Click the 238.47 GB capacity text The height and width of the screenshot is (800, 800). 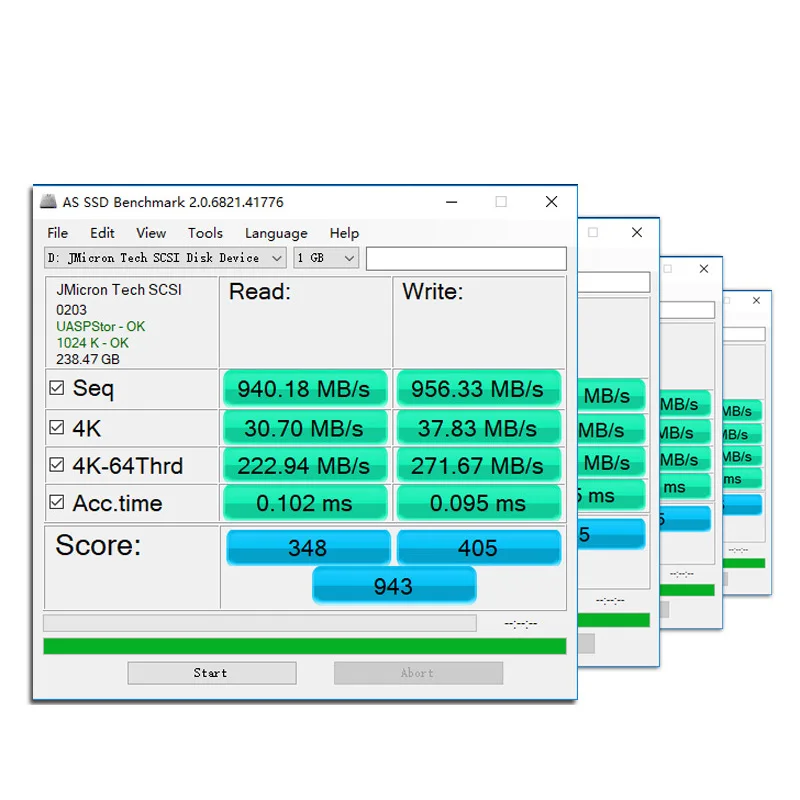pos(88,359)
